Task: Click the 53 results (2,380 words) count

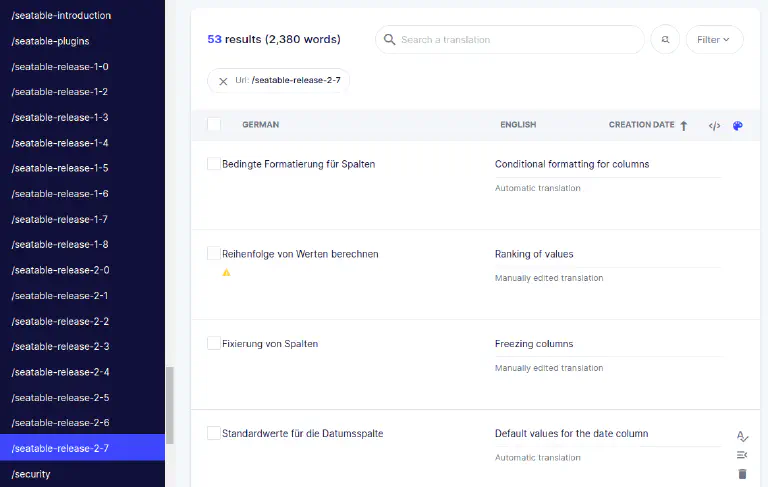Action: click(274, 39)
